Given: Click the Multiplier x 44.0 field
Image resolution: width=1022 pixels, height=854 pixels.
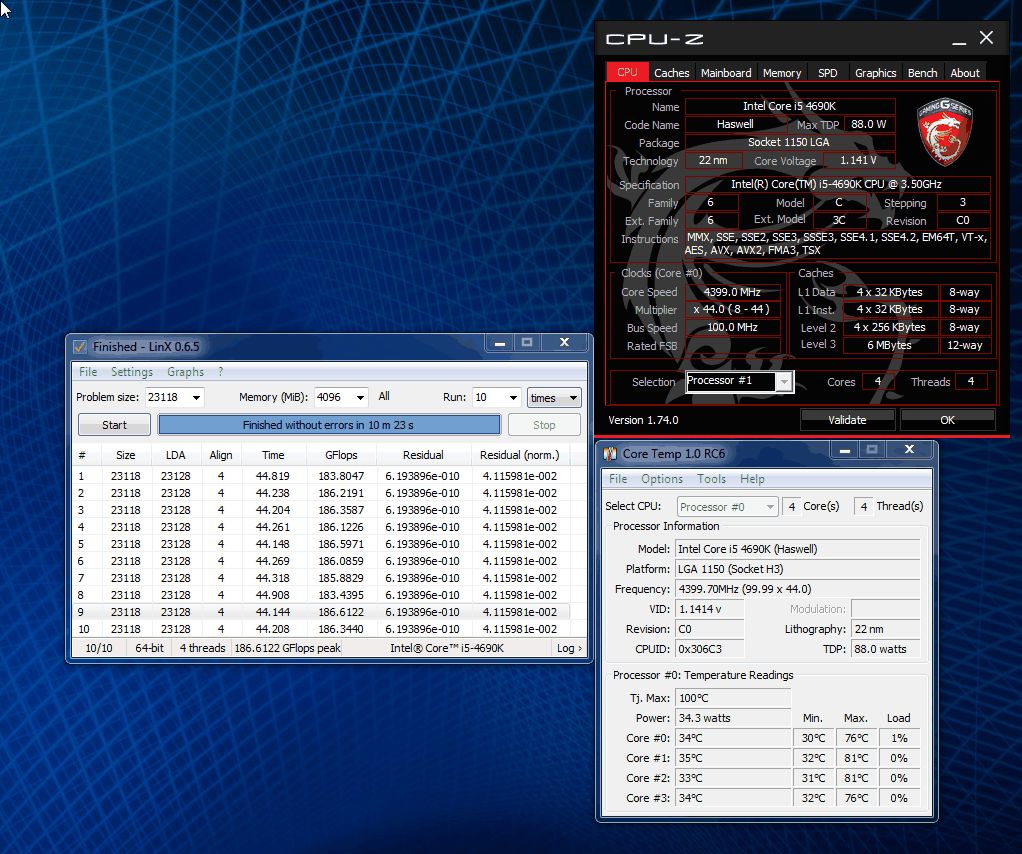Looking at the screenshot, I should [733, 310].
